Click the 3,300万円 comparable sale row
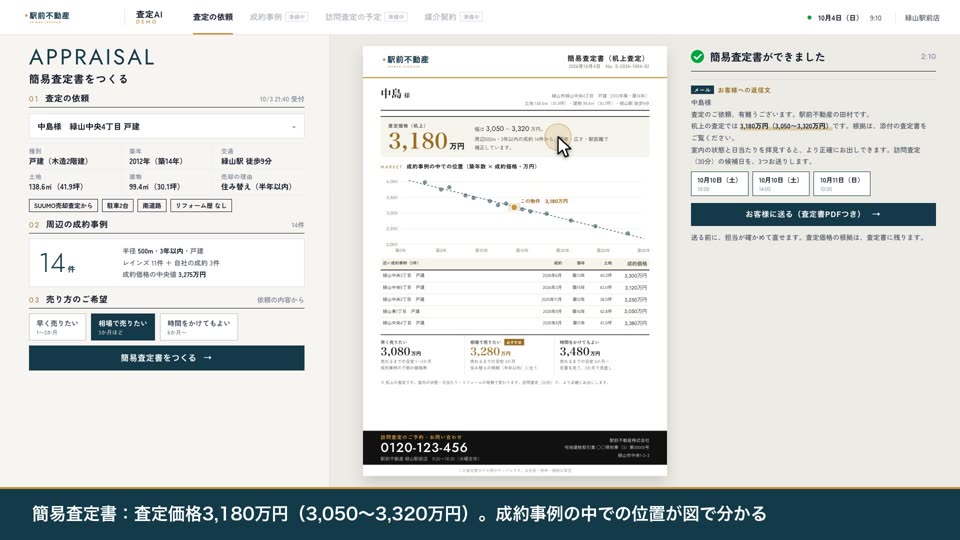Viewport: 960px width, 540px height. click(514, 276)
